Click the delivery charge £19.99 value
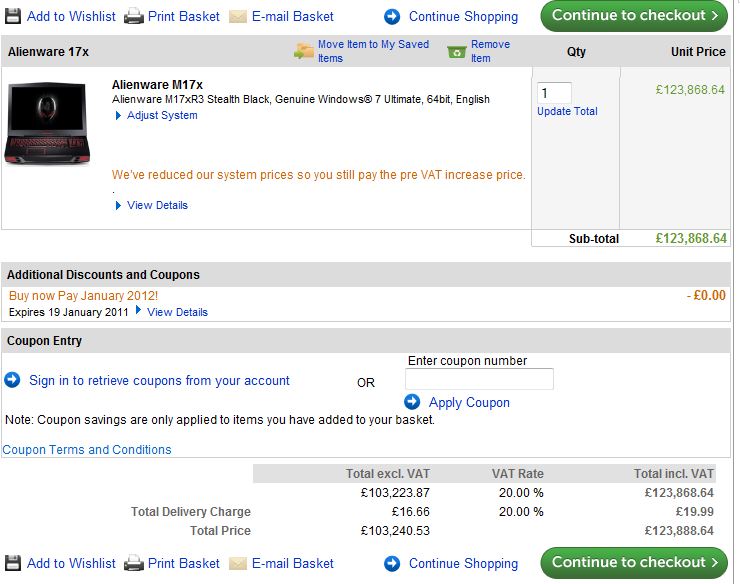Screen dimensions: 740x584 pyautogui.click(x=694, y=512)
